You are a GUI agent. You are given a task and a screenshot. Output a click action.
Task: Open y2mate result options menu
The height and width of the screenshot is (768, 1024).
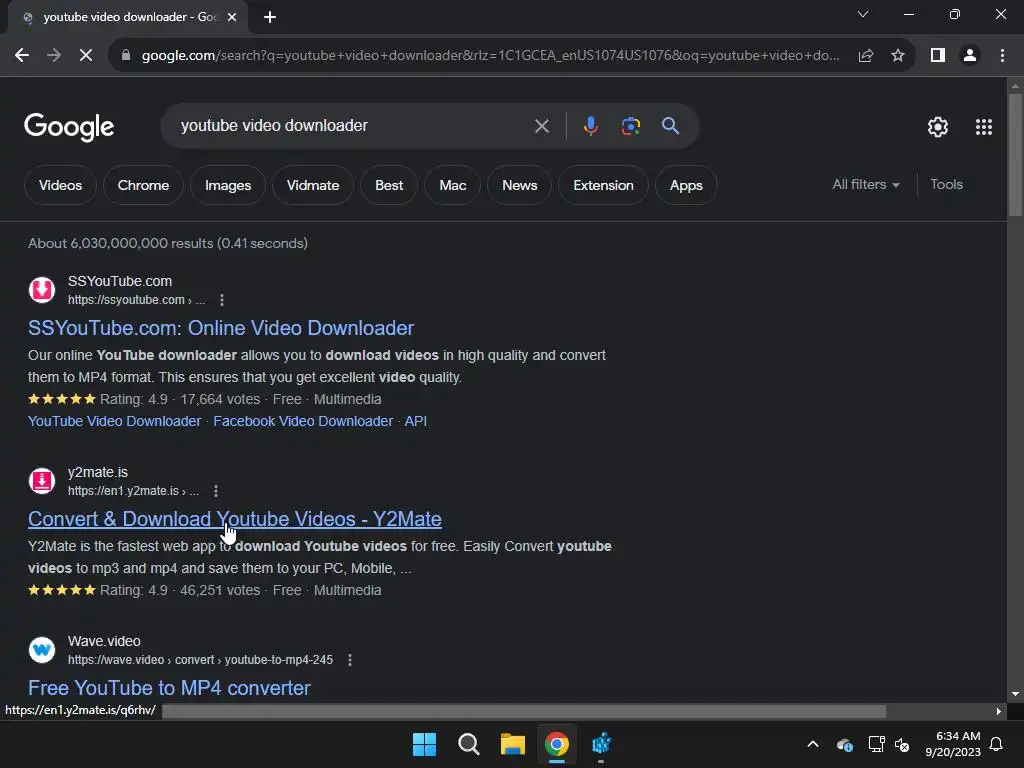pyautogui.click(x=216, y=491)
